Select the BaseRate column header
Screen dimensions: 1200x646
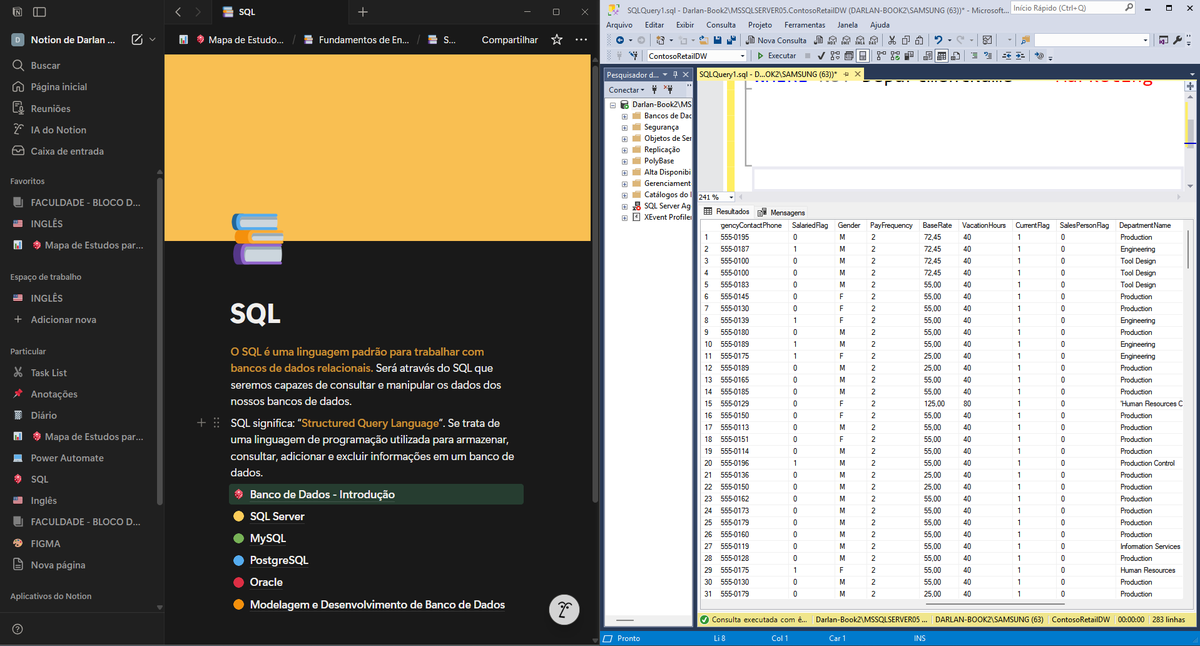pos(937,225)
